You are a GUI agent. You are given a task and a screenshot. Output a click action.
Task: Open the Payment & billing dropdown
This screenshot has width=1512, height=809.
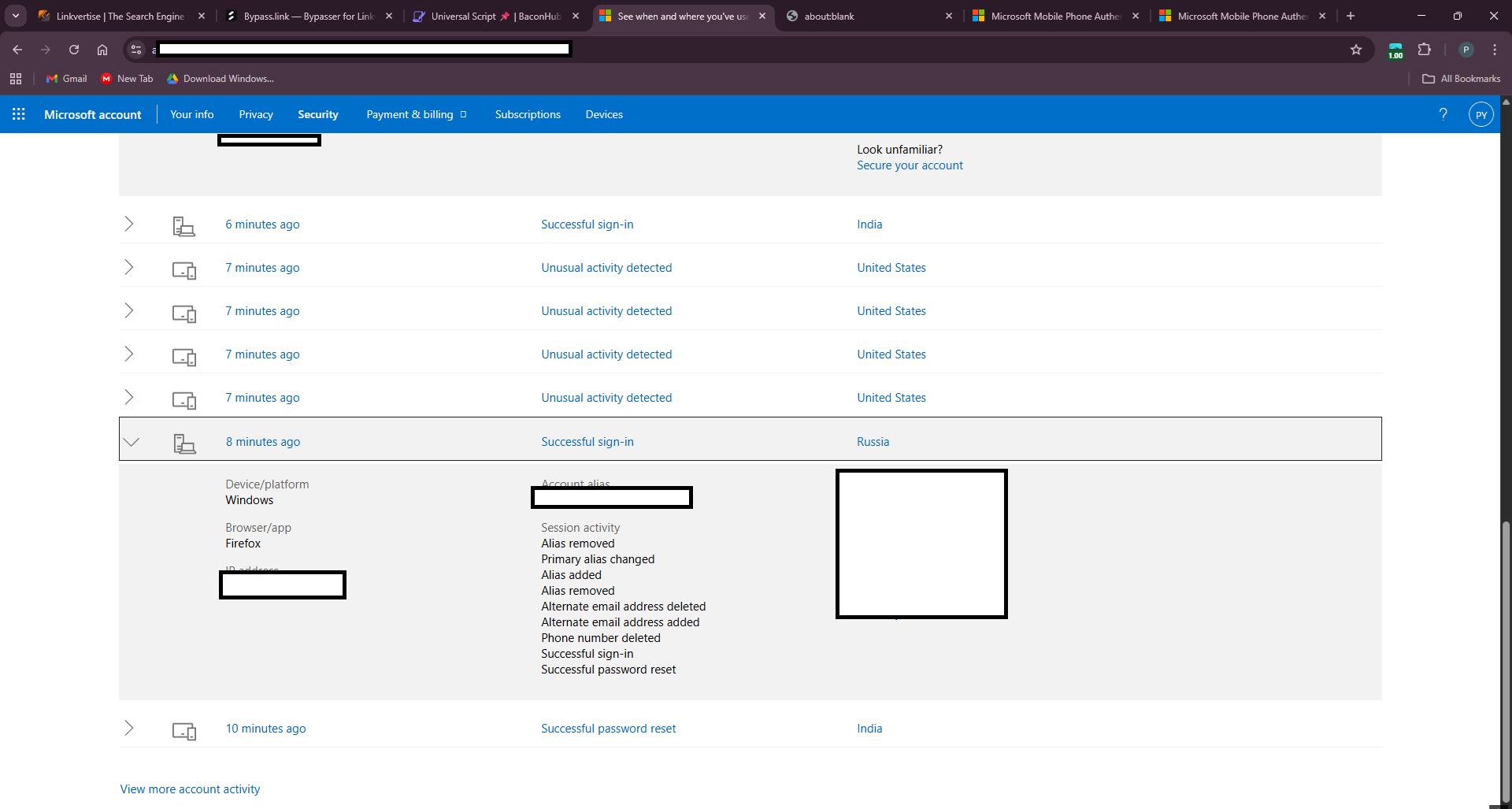click(x=417, y=115)
